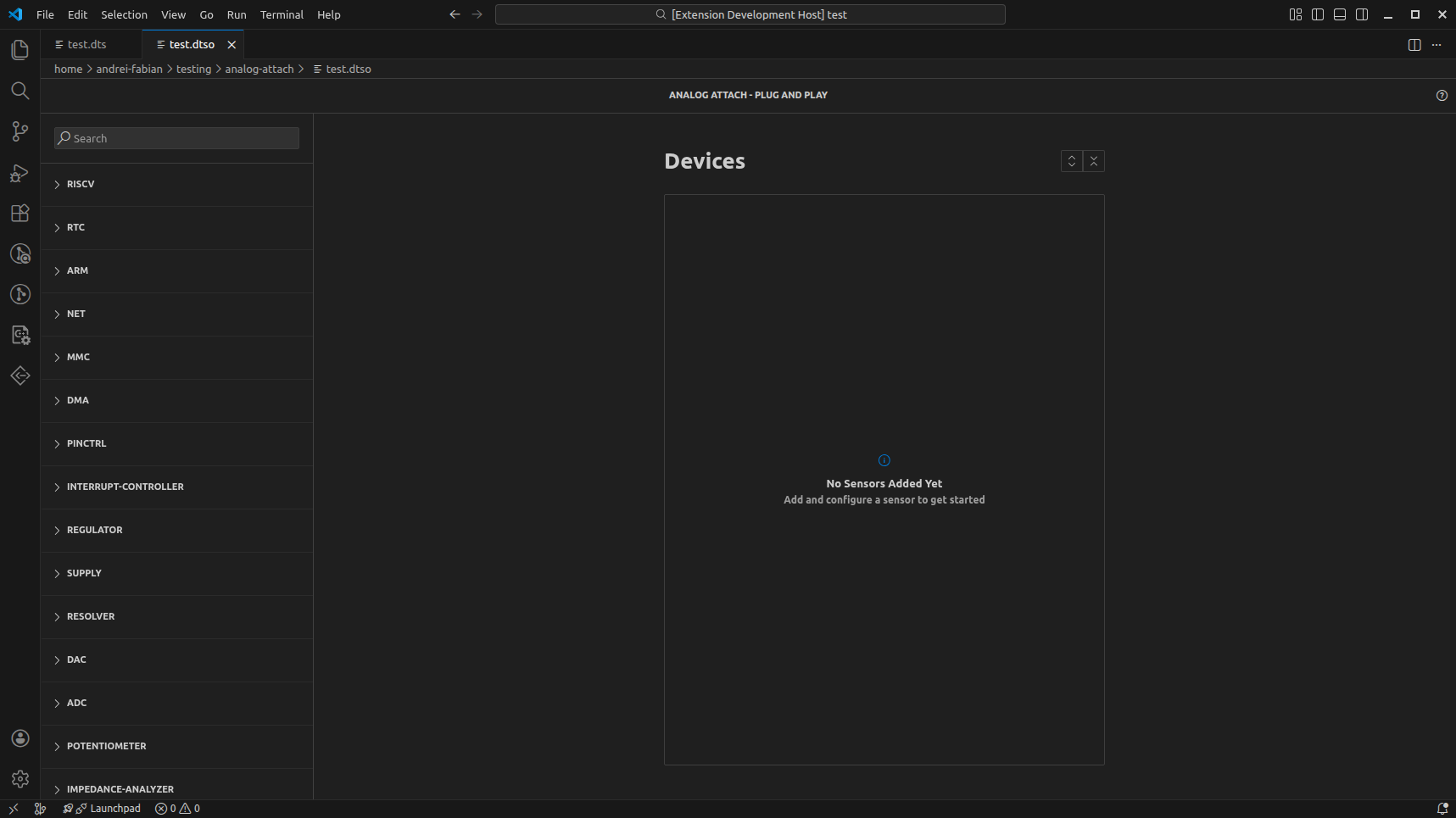Viewport: 1456px width, 818px height.
Task: Click the errors and warnings indicator
Action: pos(176,808)
